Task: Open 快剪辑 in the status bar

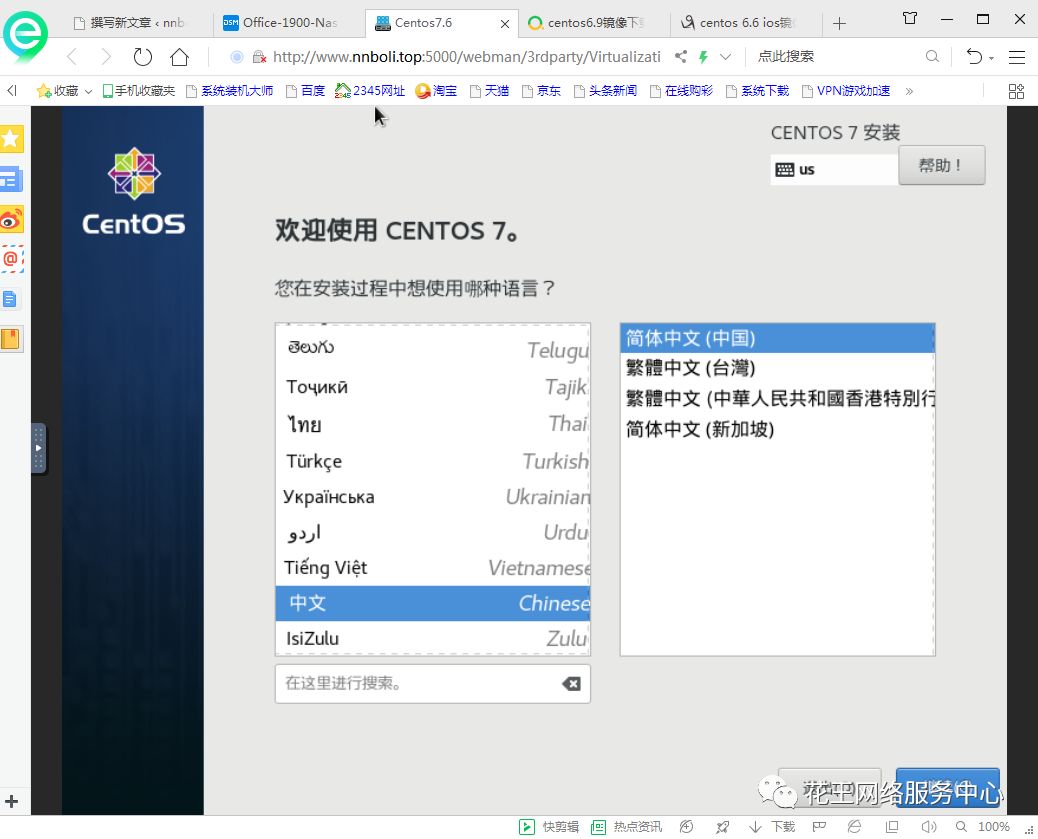Action: [x=549, y=827]
